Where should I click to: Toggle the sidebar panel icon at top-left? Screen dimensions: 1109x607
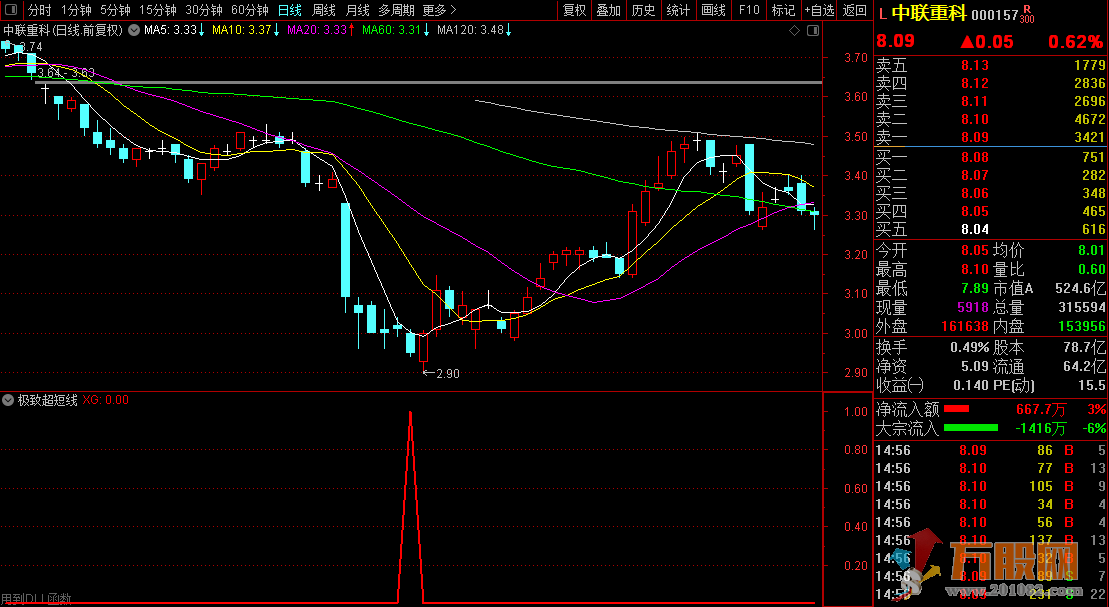pyautogui.click(x=11, y=10)
